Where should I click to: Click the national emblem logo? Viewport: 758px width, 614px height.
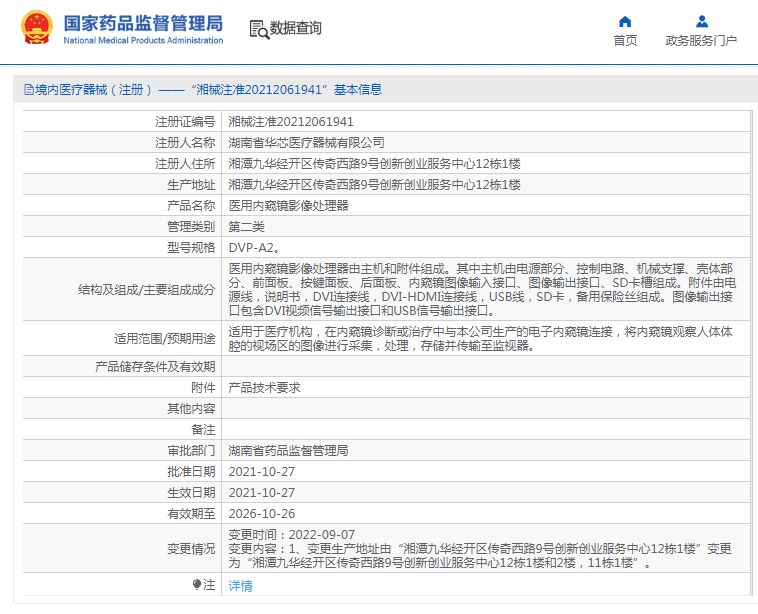[37, 28]
